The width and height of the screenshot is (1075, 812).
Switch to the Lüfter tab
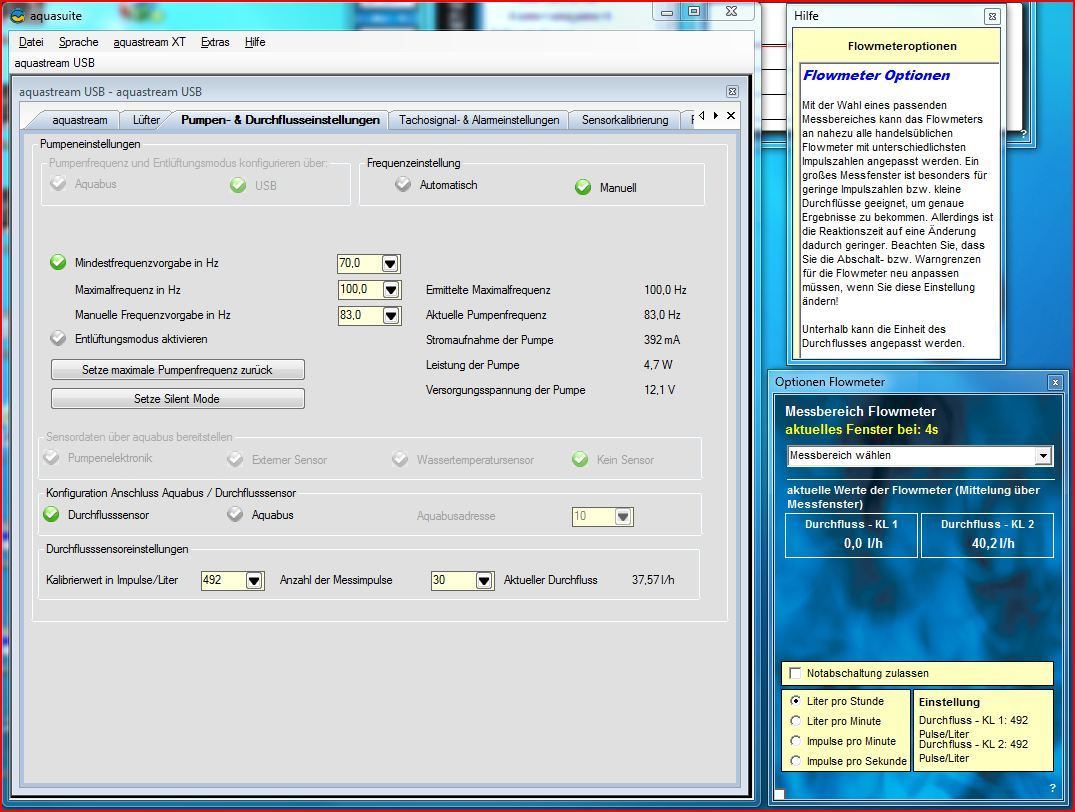tap(146, 120)
